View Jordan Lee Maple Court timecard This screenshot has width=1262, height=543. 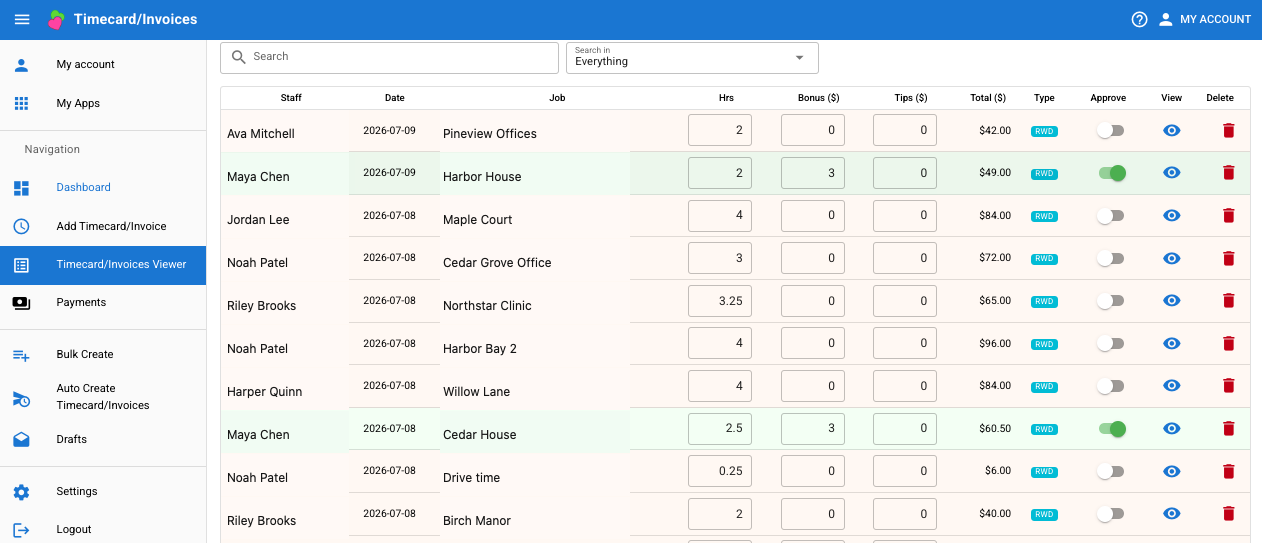click(x=1172, y=216)
